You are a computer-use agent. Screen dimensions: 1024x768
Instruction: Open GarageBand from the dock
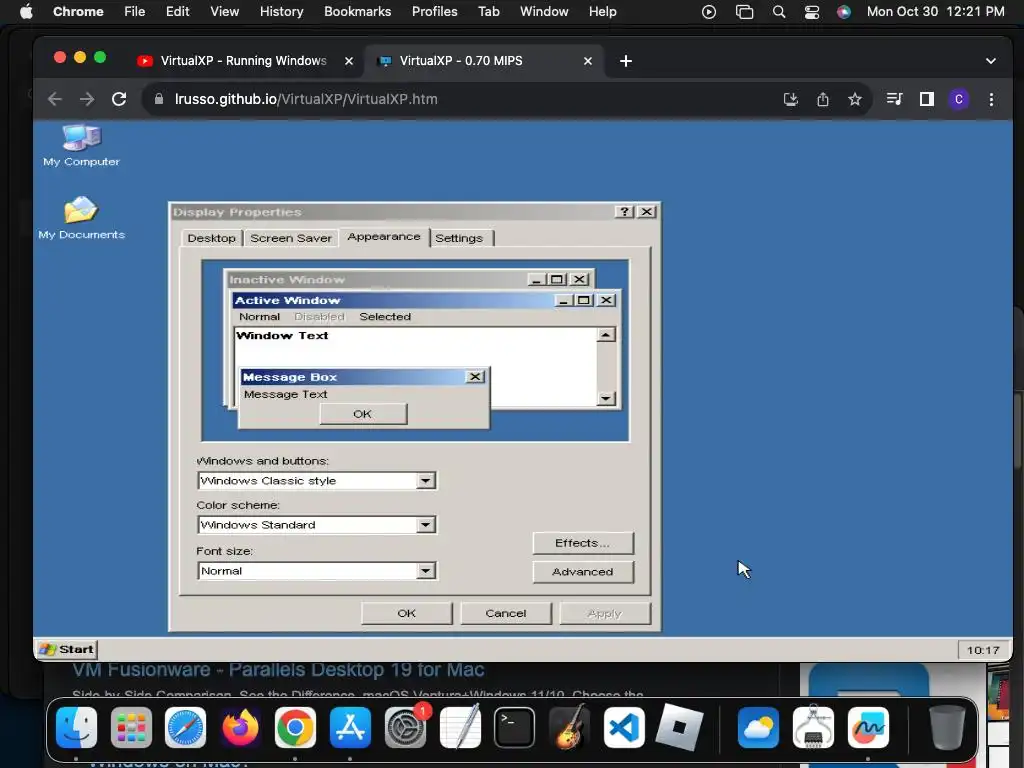(569, 727)
